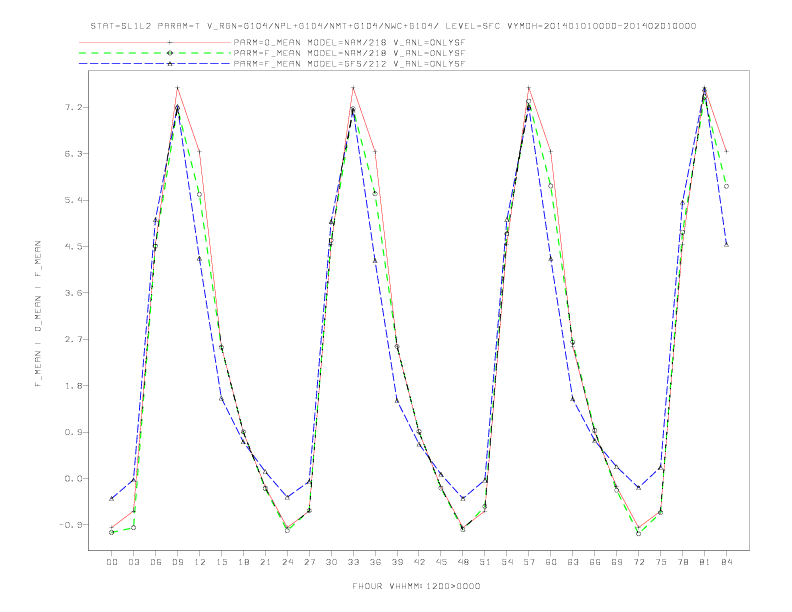The image size is (792, 612).
Task: Click the x-axis hour label 03
Action: 133,562
